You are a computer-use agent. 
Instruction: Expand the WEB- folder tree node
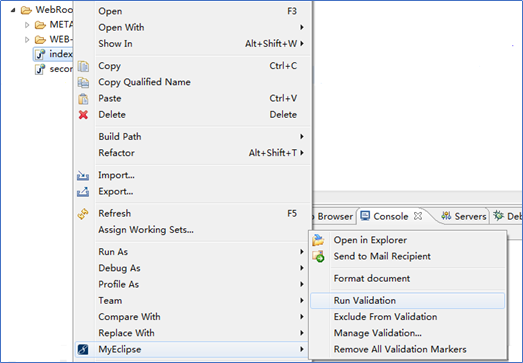click(x=27, y=40)
